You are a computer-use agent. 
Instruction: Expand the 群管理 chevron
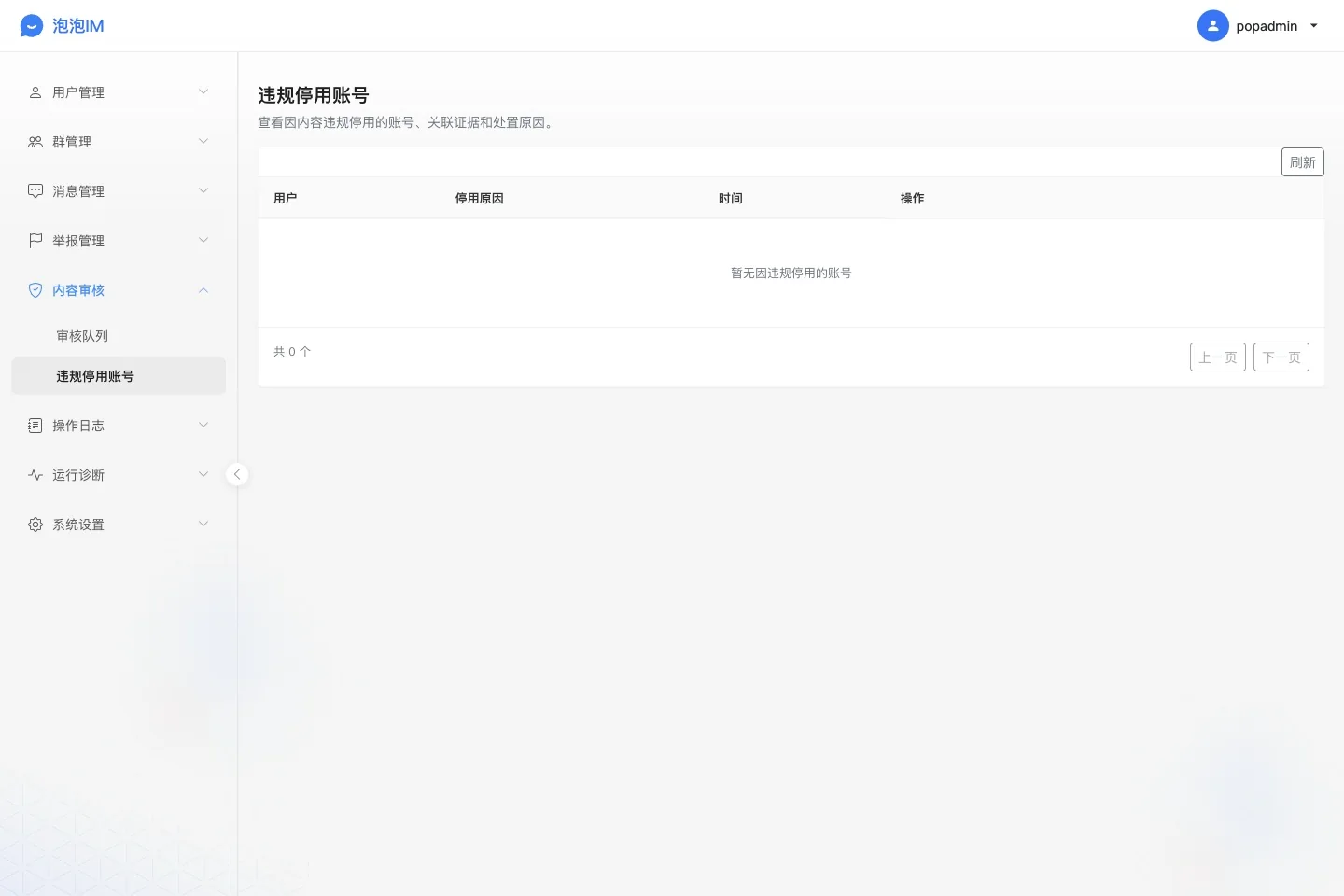203,141
